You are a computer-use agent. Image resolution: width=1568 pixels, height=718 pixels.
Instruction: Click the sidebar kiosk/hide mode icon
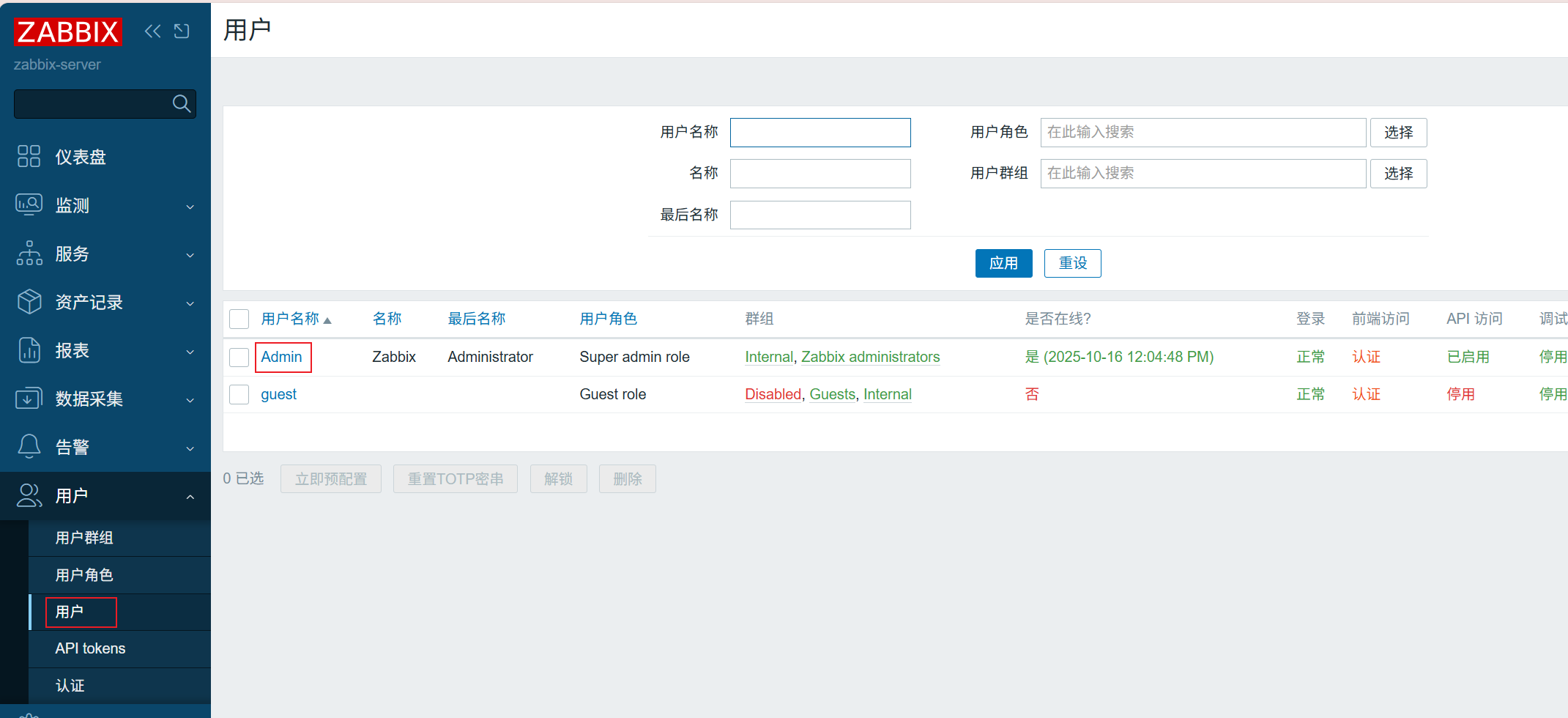point(182,31)
